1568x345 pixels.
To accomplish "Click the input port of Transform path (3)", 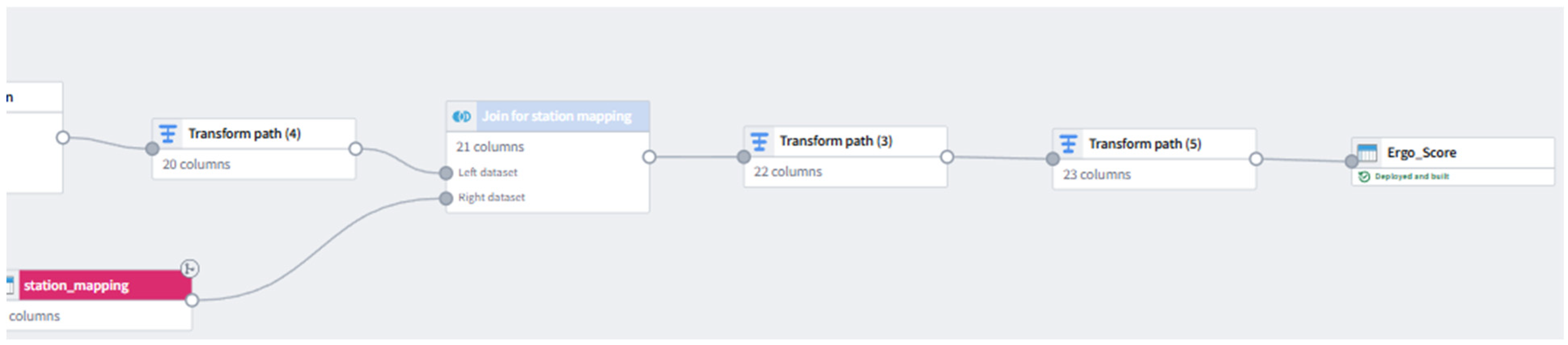I will tap(744, 157).
